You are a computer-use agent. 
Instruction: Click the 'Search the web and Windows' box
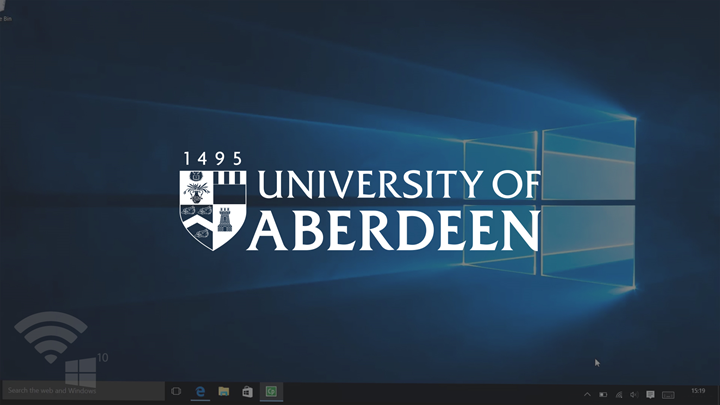pos(82,390)
